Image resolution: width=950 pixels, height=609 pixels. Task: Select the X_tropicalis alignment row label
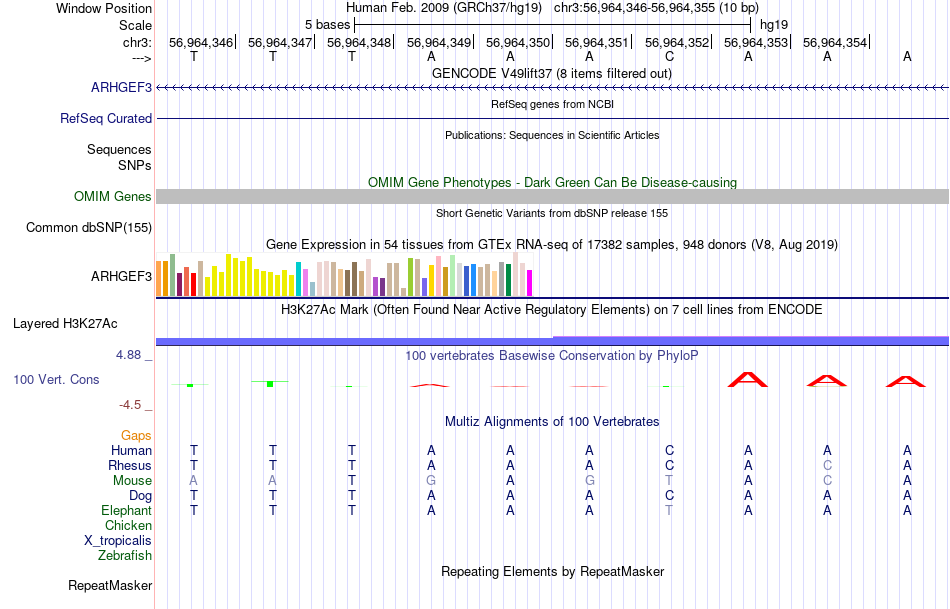[118, 541]
